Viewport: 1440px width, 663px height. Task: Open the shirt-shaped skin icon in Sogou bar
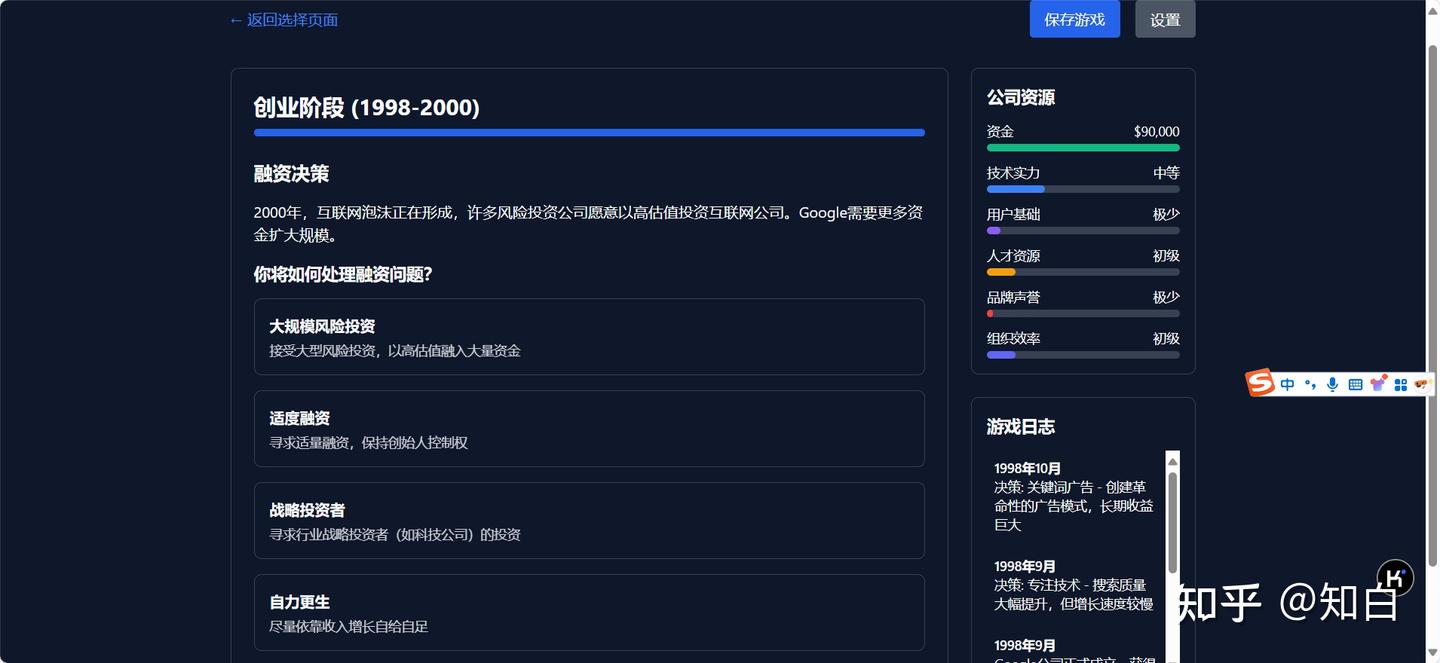(x=1378, y=384)
